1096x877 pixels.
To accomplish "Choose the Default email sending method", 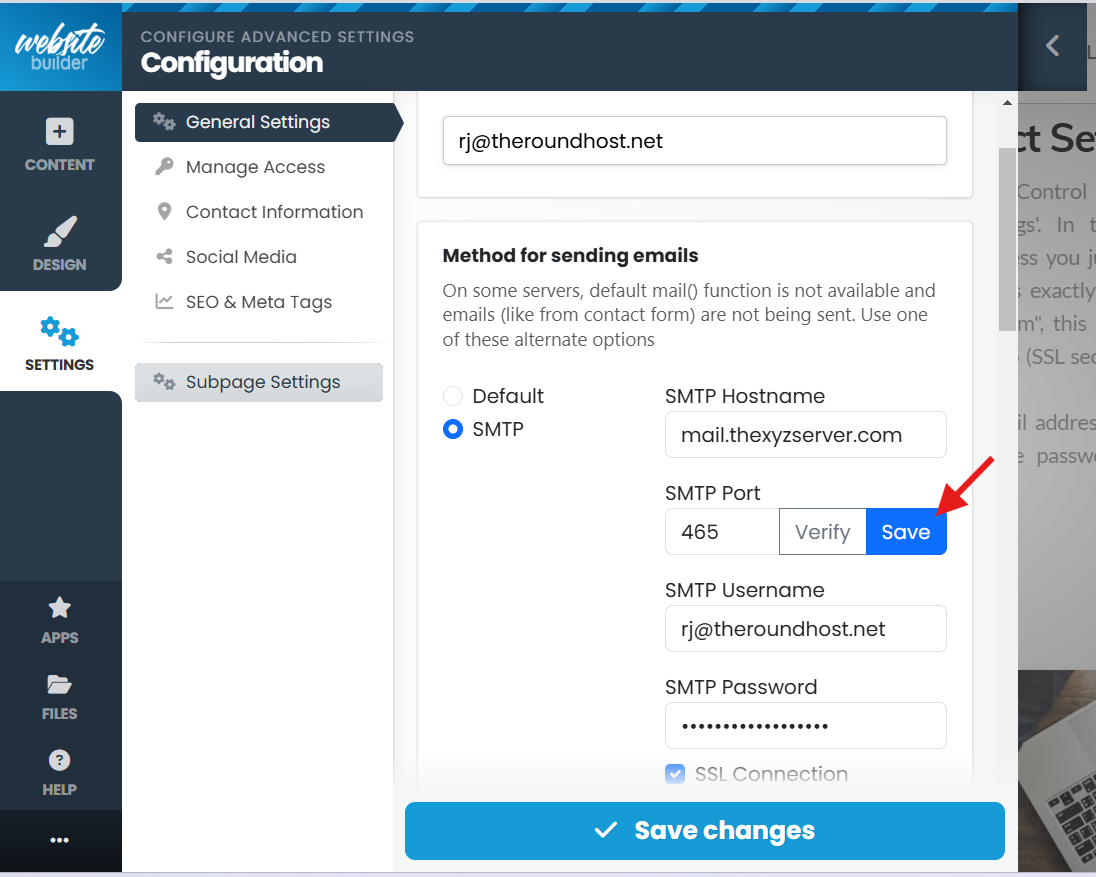I will pos(452,396).
